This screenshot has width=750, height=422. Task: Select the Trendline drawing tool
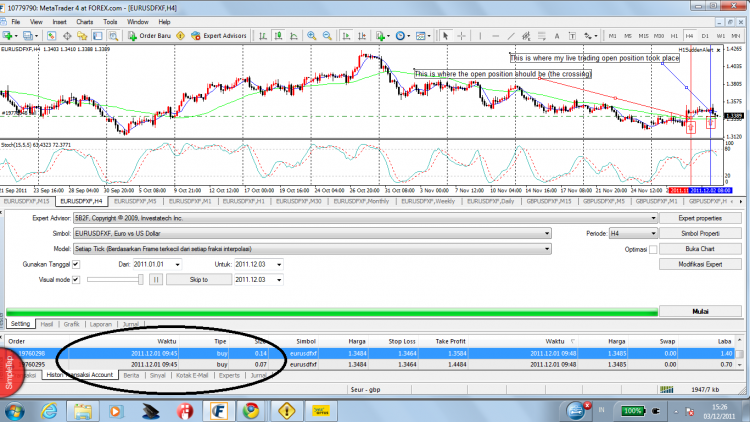(511, 36)
